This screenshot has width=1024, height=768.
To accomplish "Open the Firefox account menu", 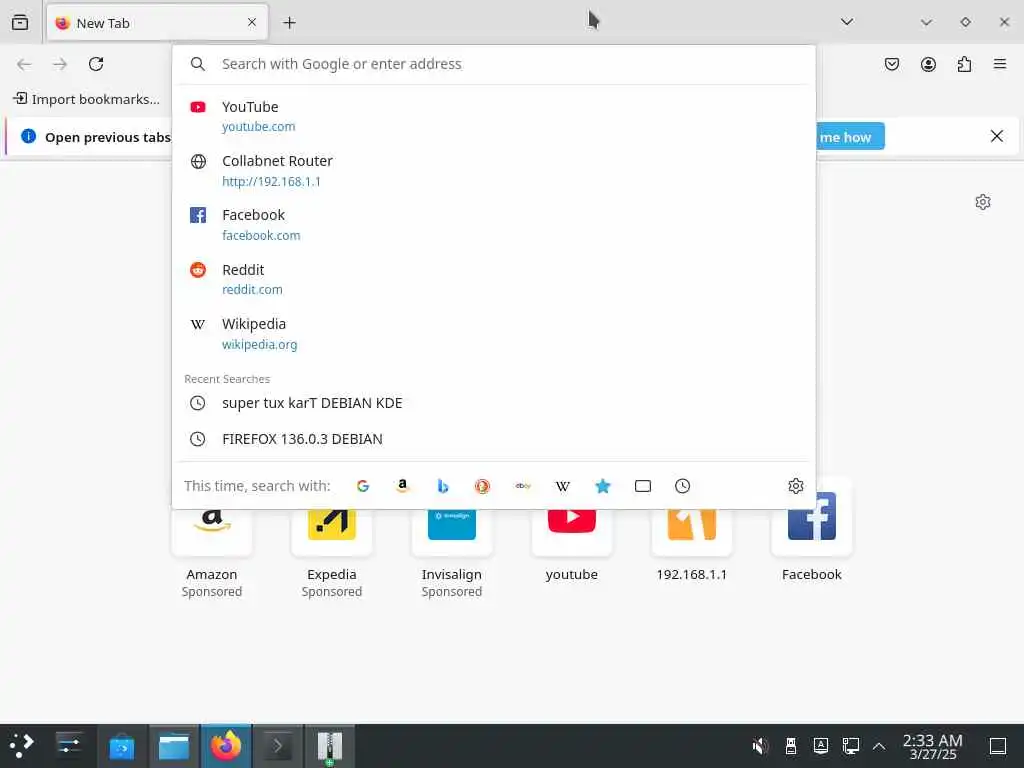I will click(x=928, y=64).
